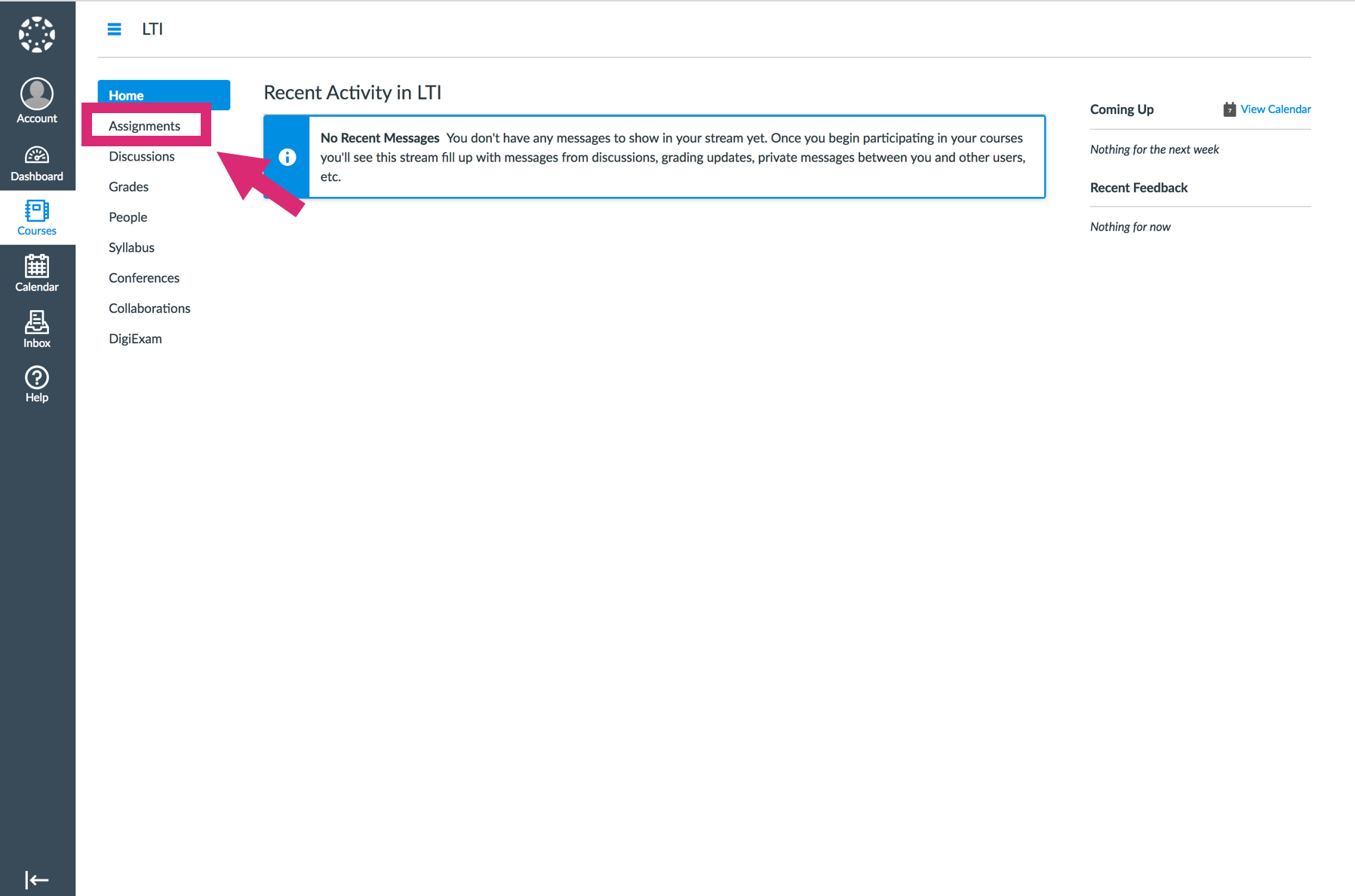This screenshot has height=896, width=1355.
Task: Go to the Dashboard
Action: tap(37, 163)
